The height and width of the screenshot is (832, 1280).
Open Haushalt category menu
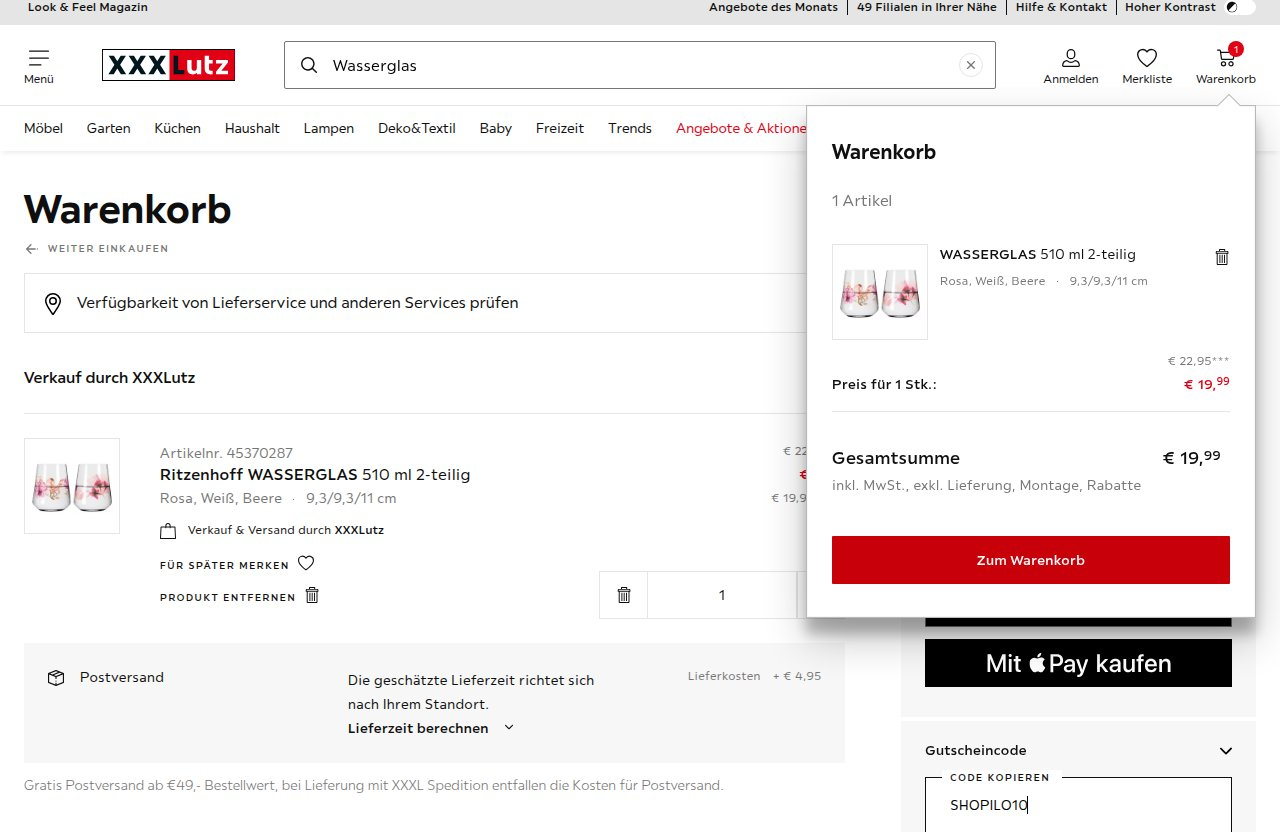[252, 128]
